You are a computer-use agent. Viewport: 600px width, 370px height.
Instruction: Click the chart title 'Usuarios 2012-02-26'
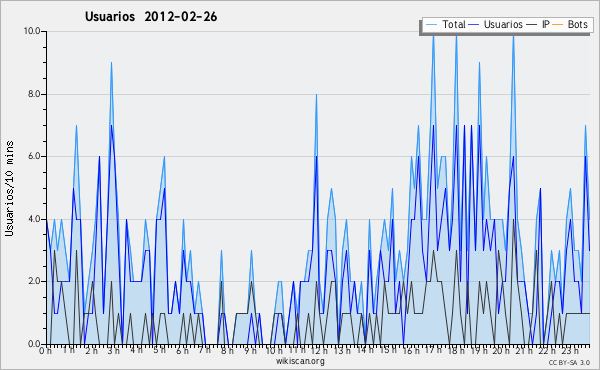click(151, 17)
